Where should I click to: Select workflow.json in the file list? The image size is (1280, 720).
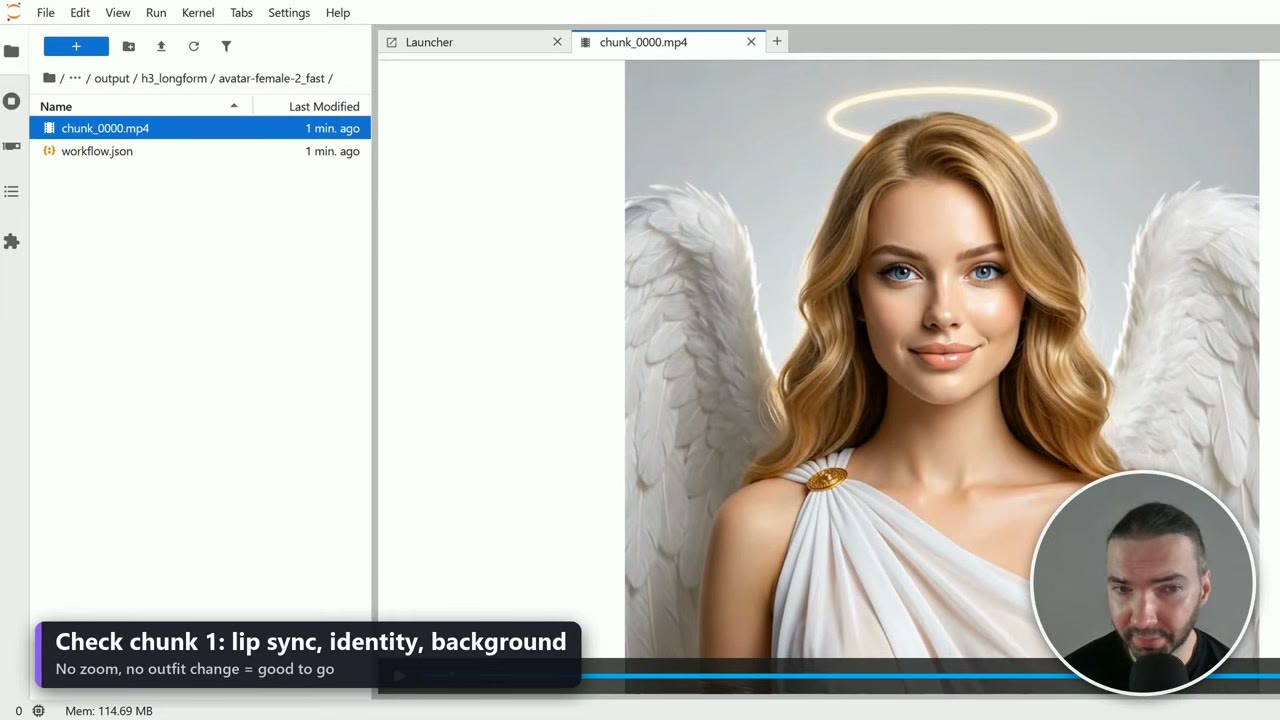click(x=200, y=151)
